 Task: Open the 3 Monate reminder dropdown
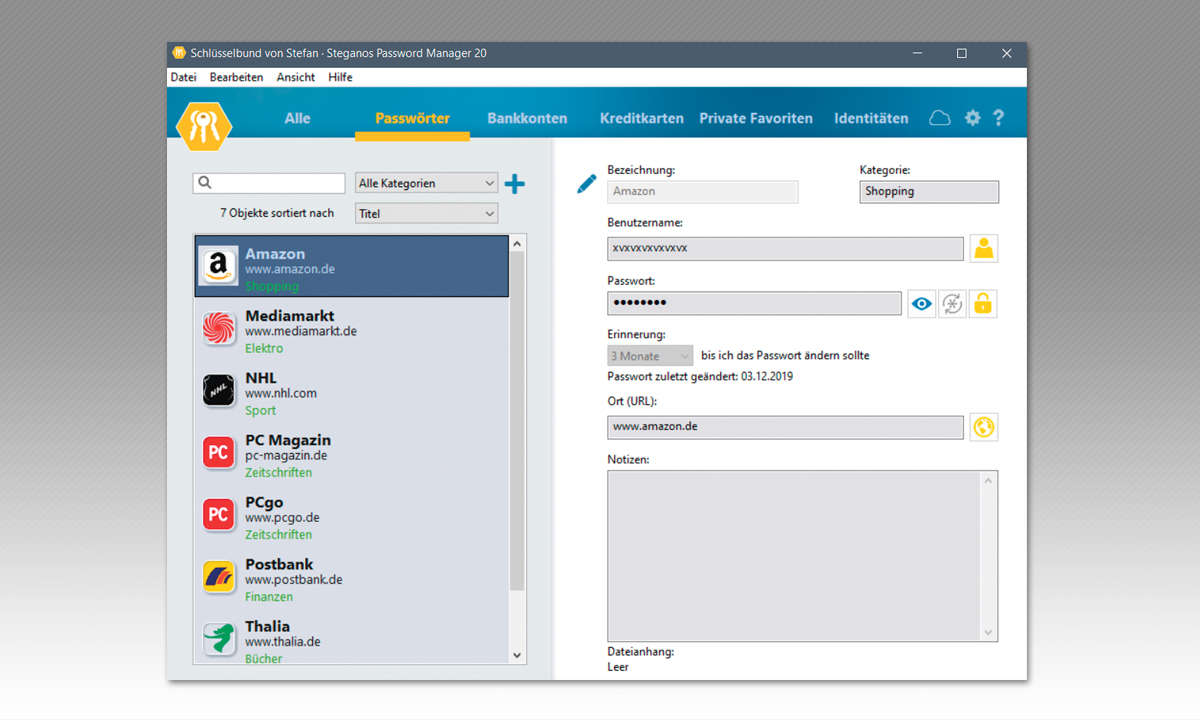650,355
